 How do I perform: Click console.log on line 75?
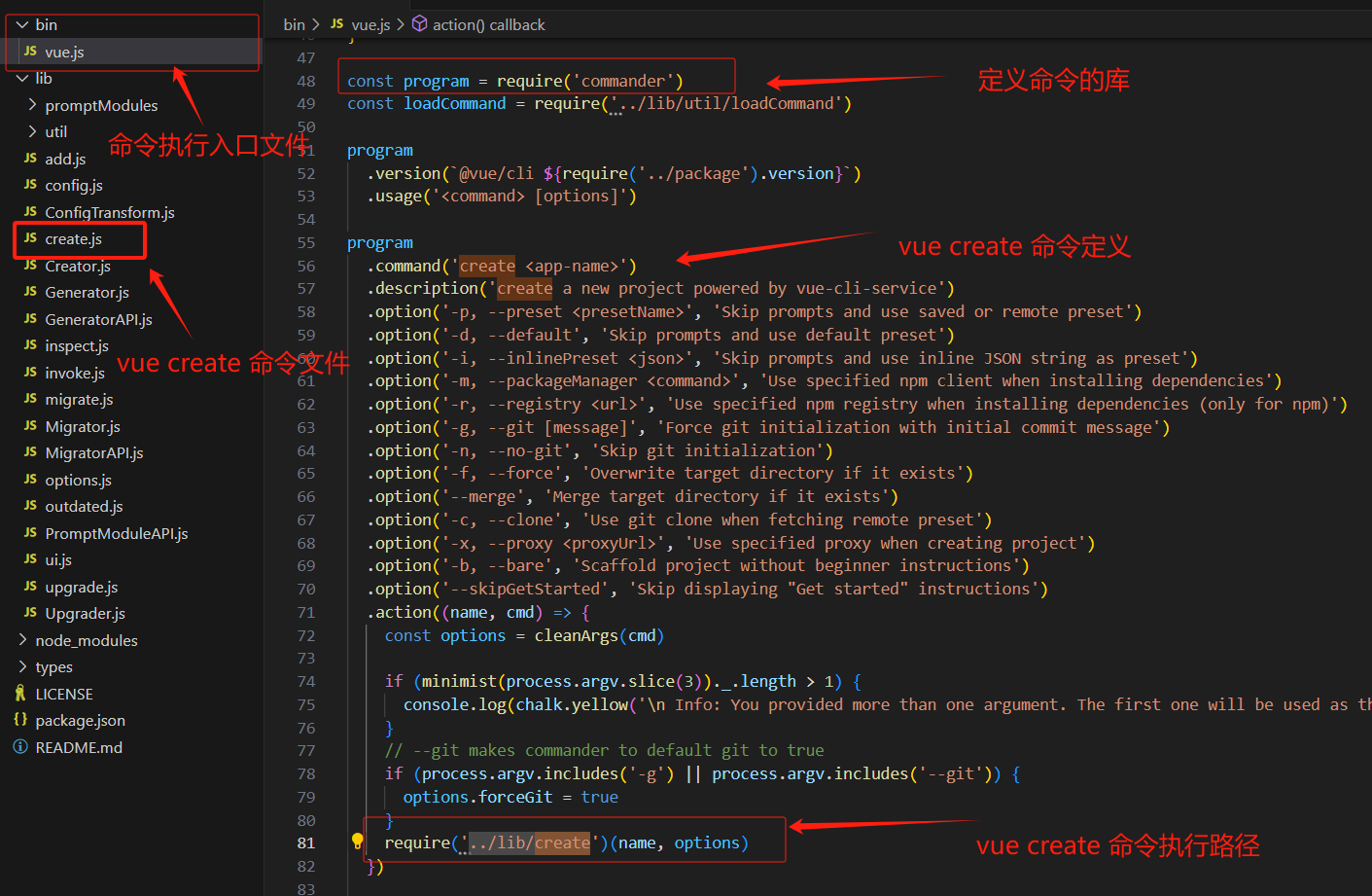(454, 704)
